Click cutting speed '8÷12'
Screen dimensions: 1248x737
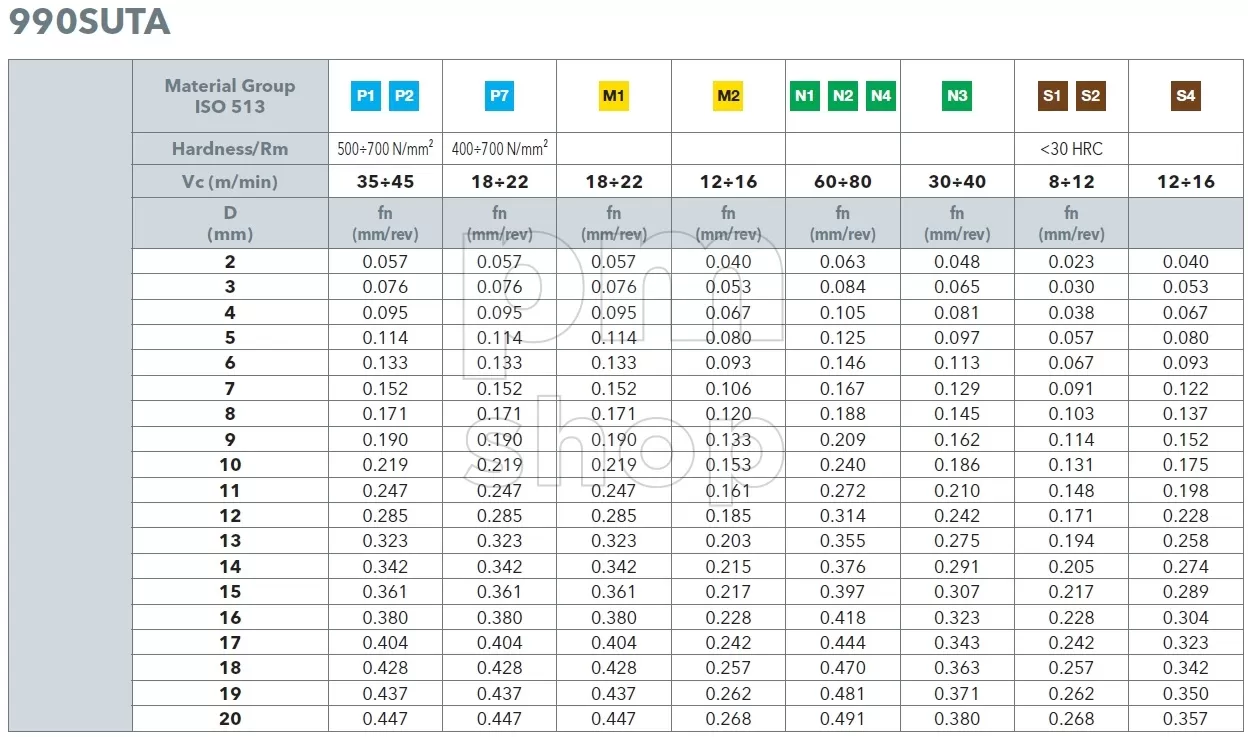pyautogui.click(x=1071, y=182)
